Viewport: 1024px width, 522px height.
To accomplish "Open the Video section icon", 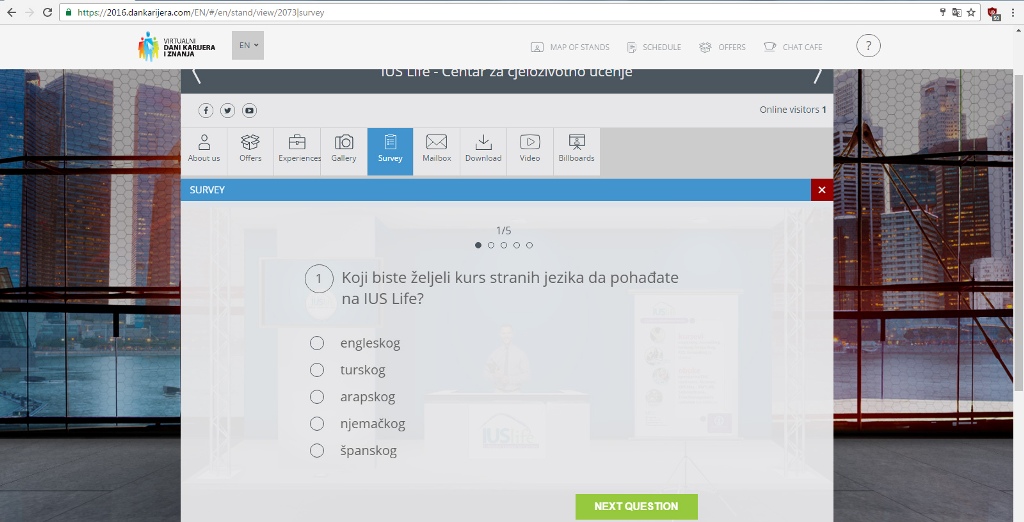I will point(530,148).
